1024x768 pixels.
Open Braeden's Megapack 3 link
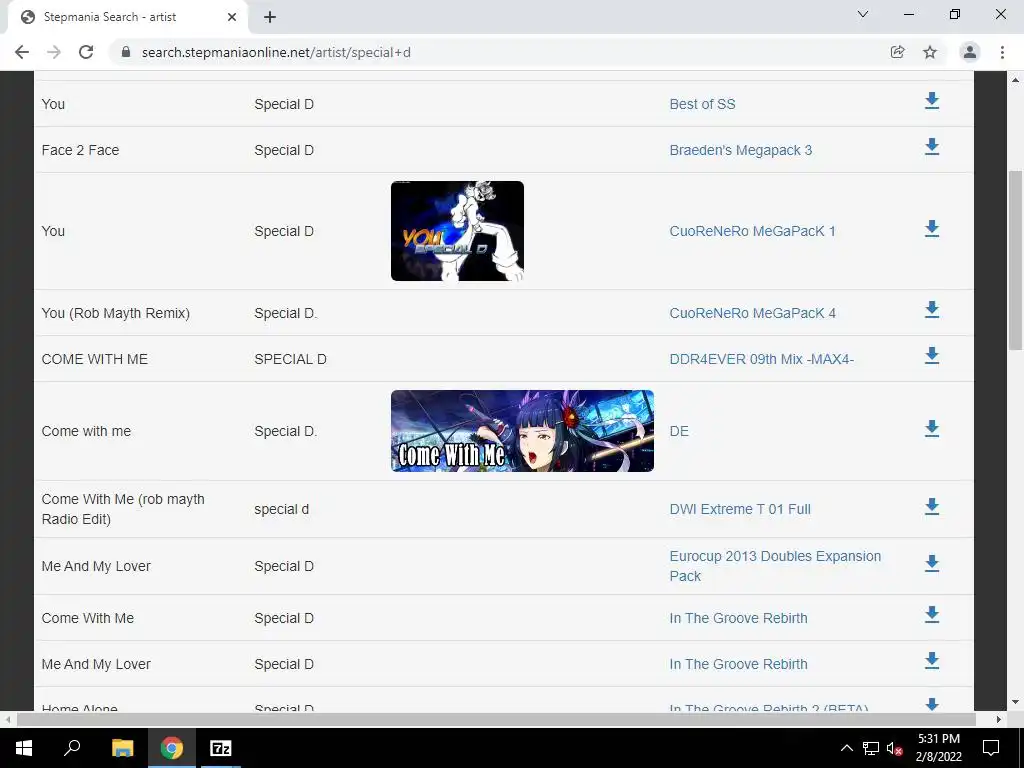tap(741, 150)
